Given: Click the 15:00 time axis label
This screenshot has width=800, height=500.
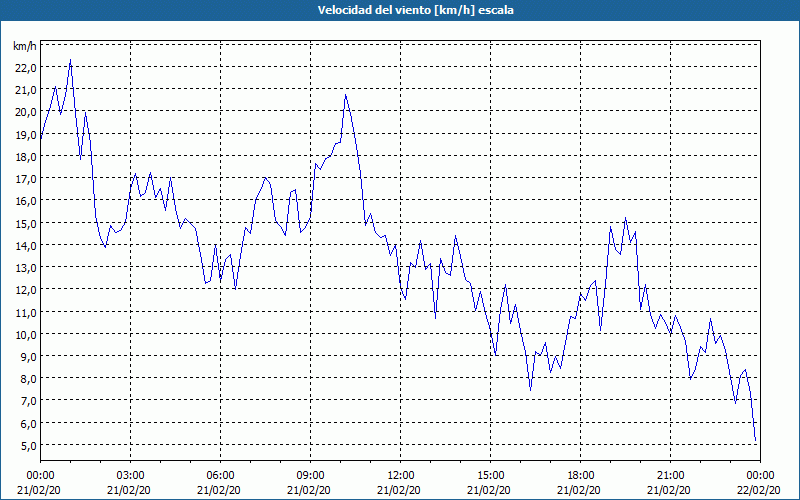Looking at the screenshot, I should click(490, 476).
